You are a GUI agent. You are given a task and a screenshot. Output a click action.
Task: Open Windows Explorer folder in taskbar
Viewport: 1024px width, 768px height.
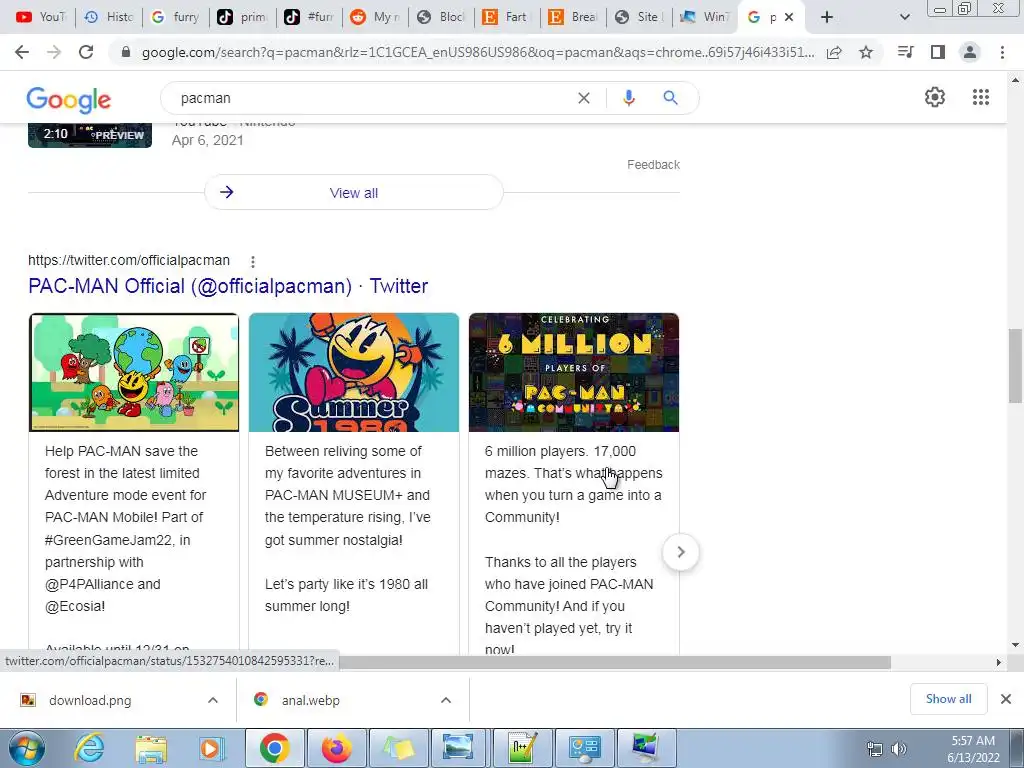(151, 748)
